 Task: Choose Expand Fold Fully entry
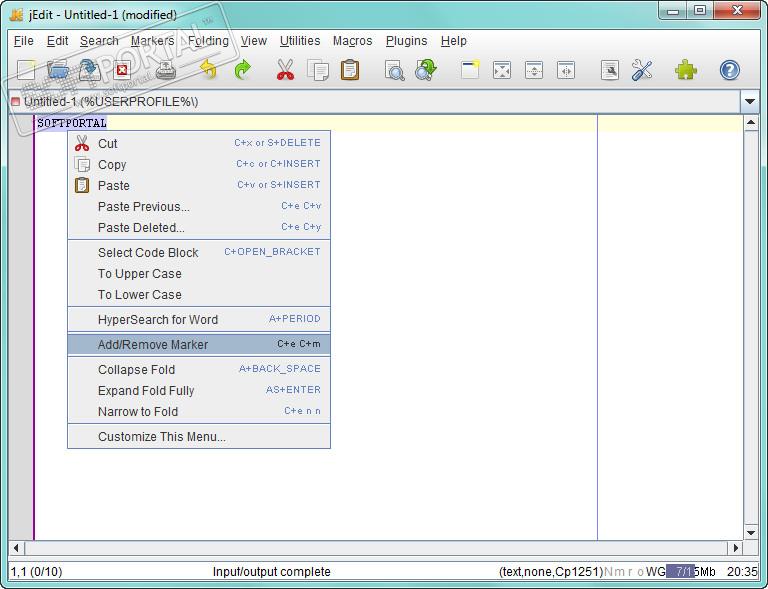[x=199, y=391]
